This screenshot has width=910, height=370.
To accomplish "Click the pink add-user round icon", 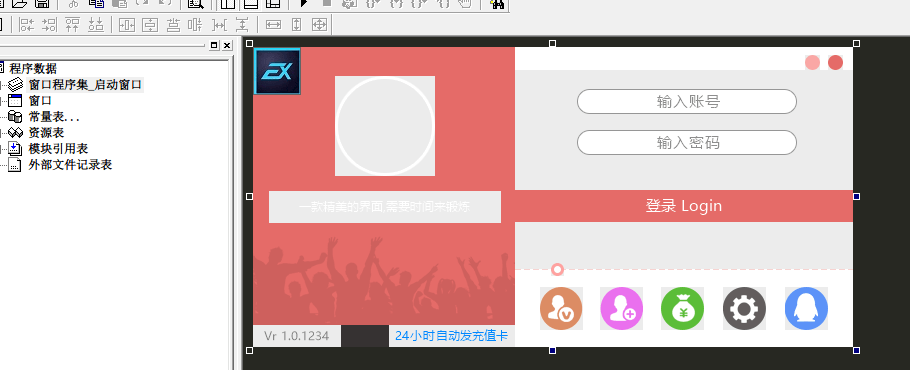I will (622, 309).
